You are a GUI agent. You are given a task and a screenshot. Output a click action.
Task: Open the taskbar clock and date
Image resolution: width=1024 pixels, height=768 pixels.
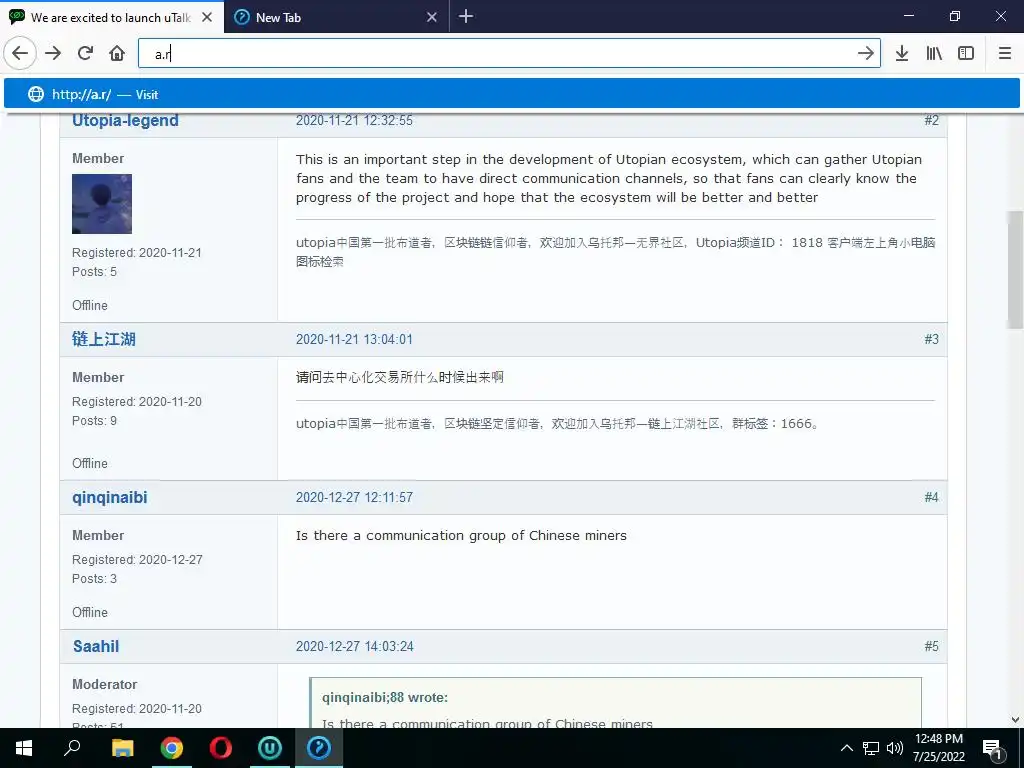click(939, 748)
